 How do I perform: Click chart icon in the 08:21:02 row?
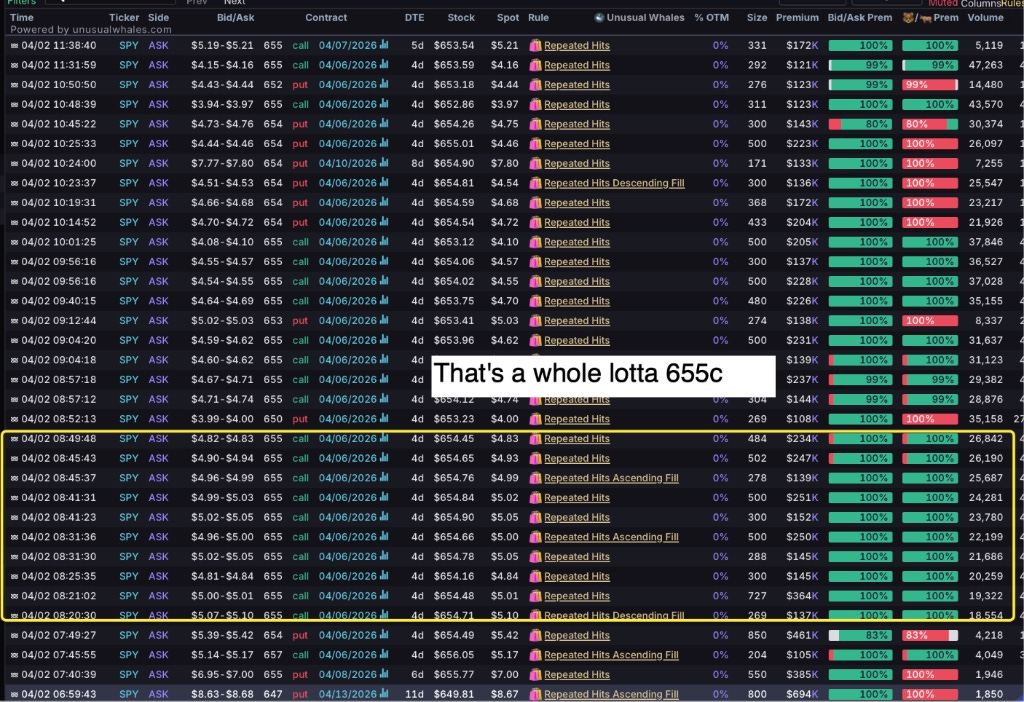[x=384, y=595]
